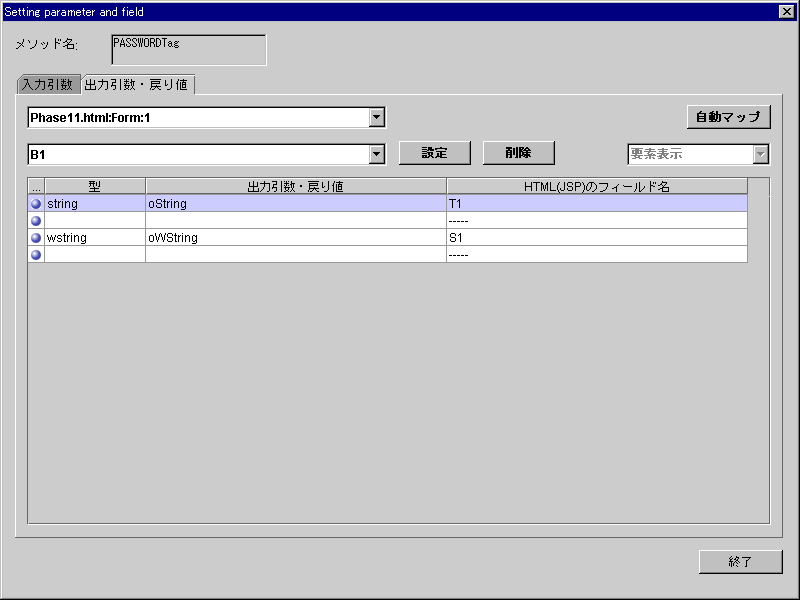Click blue bullet icon in row below string
This screenshot has width=800, height=600.
(x=36, y=220)
